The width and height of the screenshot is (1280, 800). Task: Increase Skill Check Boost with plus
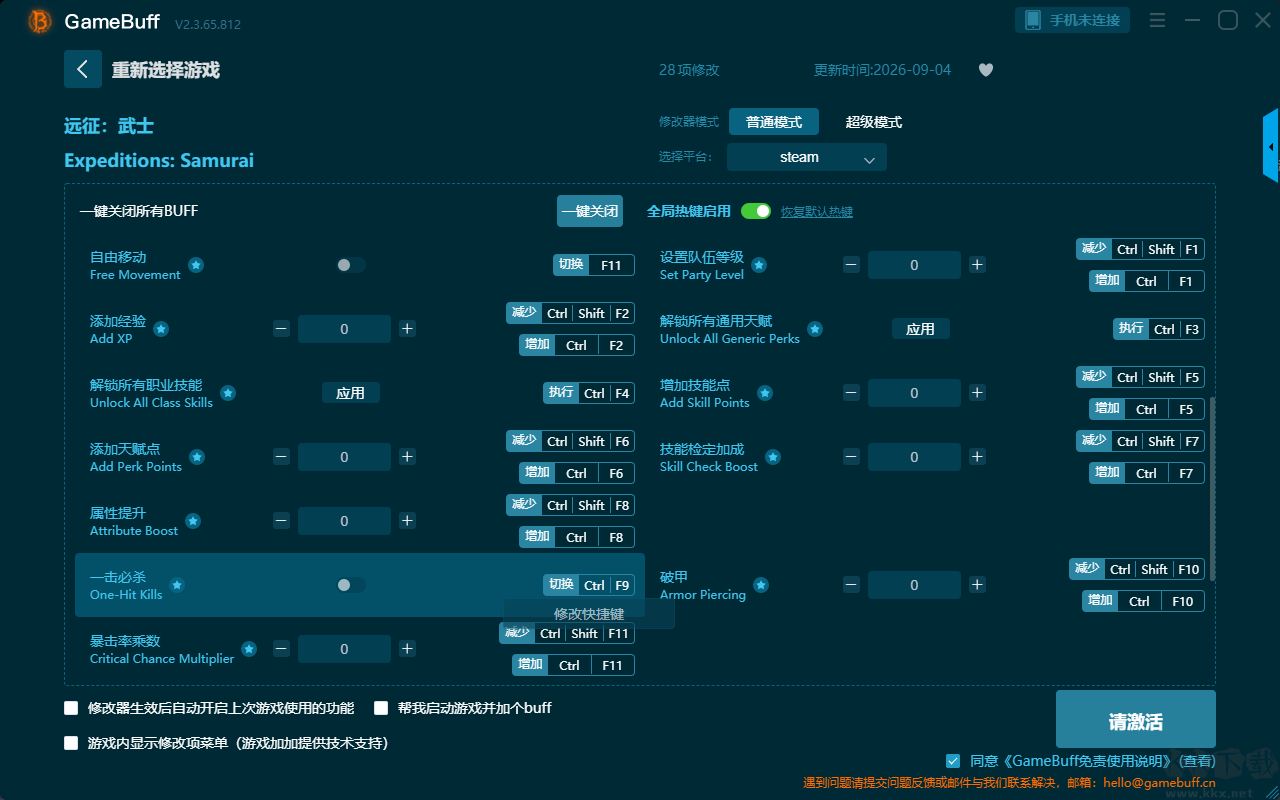click(977, 457)
